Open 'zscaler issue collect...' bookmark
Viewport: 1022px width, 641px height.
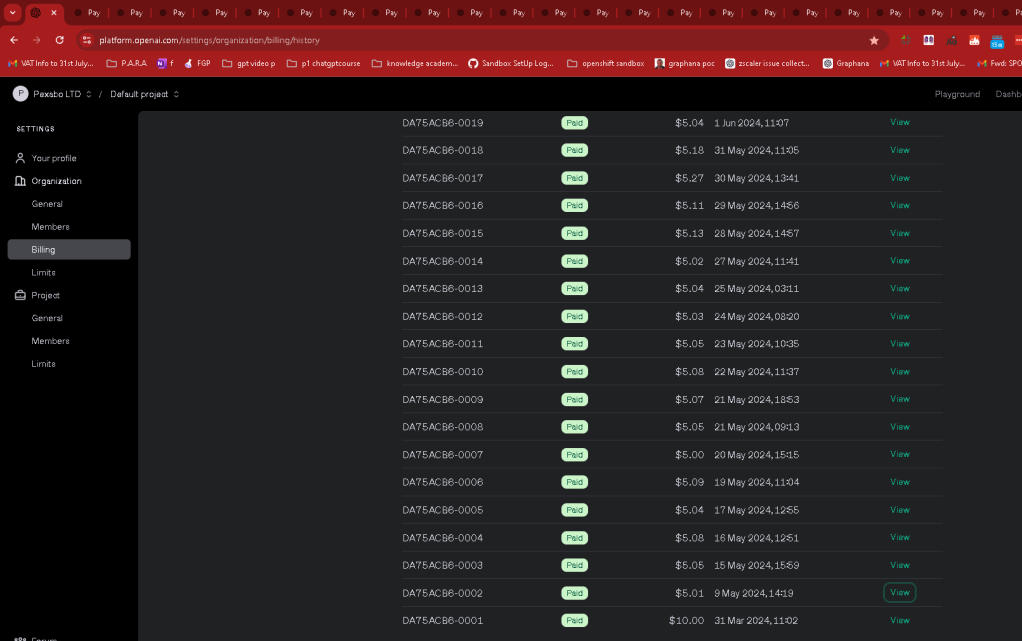(767, 63)
